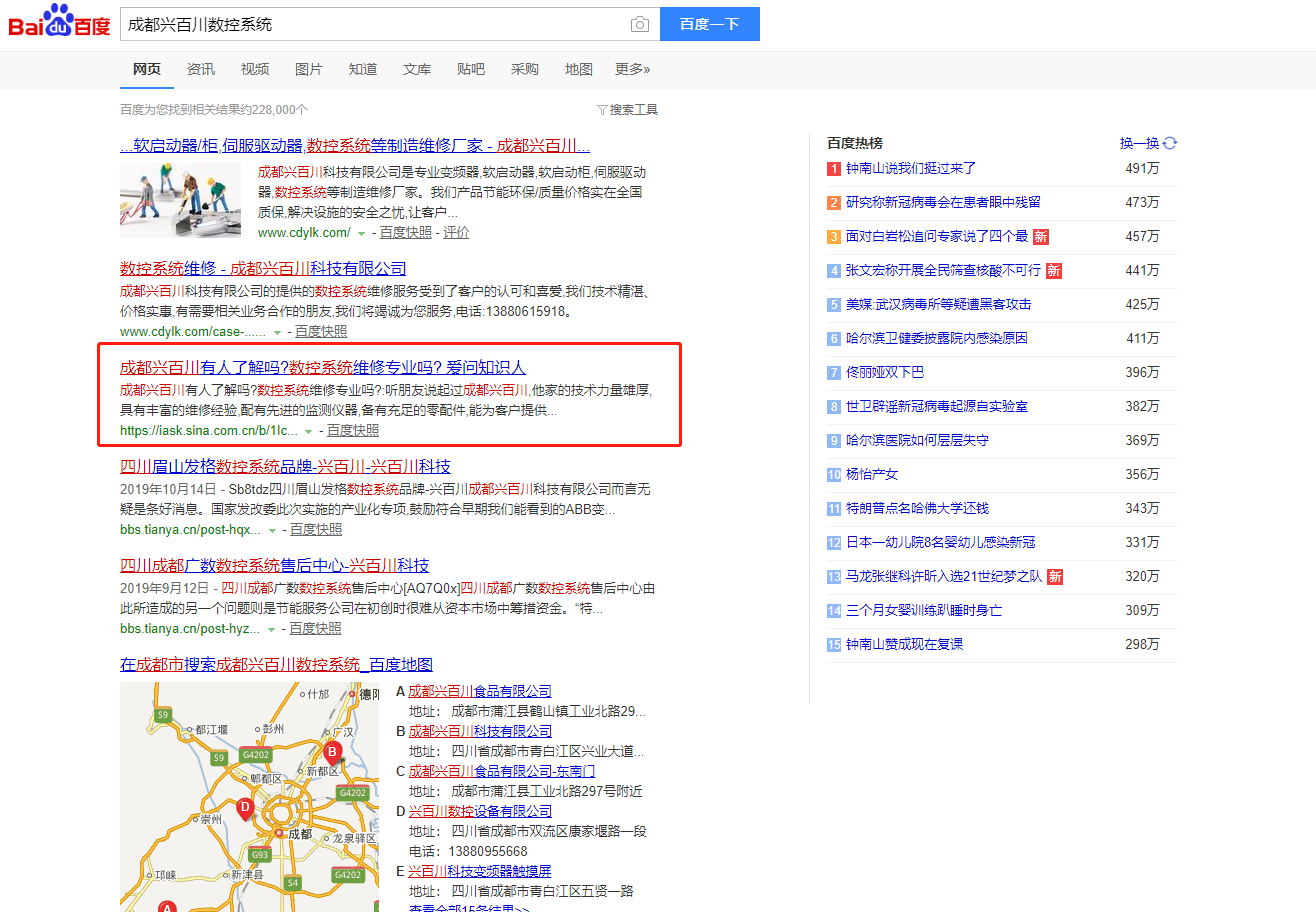Open the 百度地图 search result title
The width and height of the screenshot is (1316, 912).
pyautogui.click(x=276, y=664)
